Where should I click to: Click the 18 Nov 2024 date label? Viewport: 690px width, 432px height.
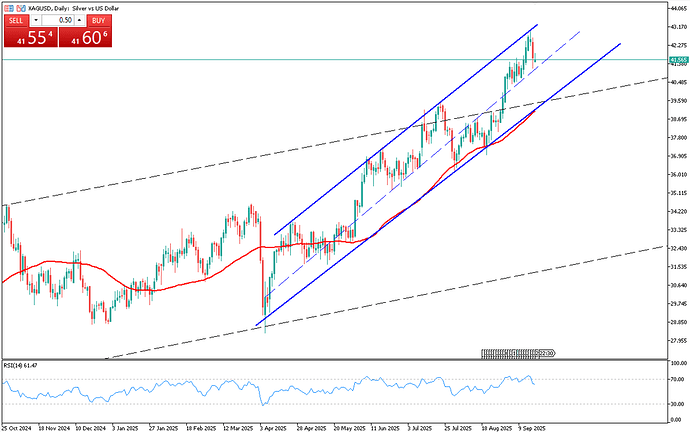click(x=54, y=428)
